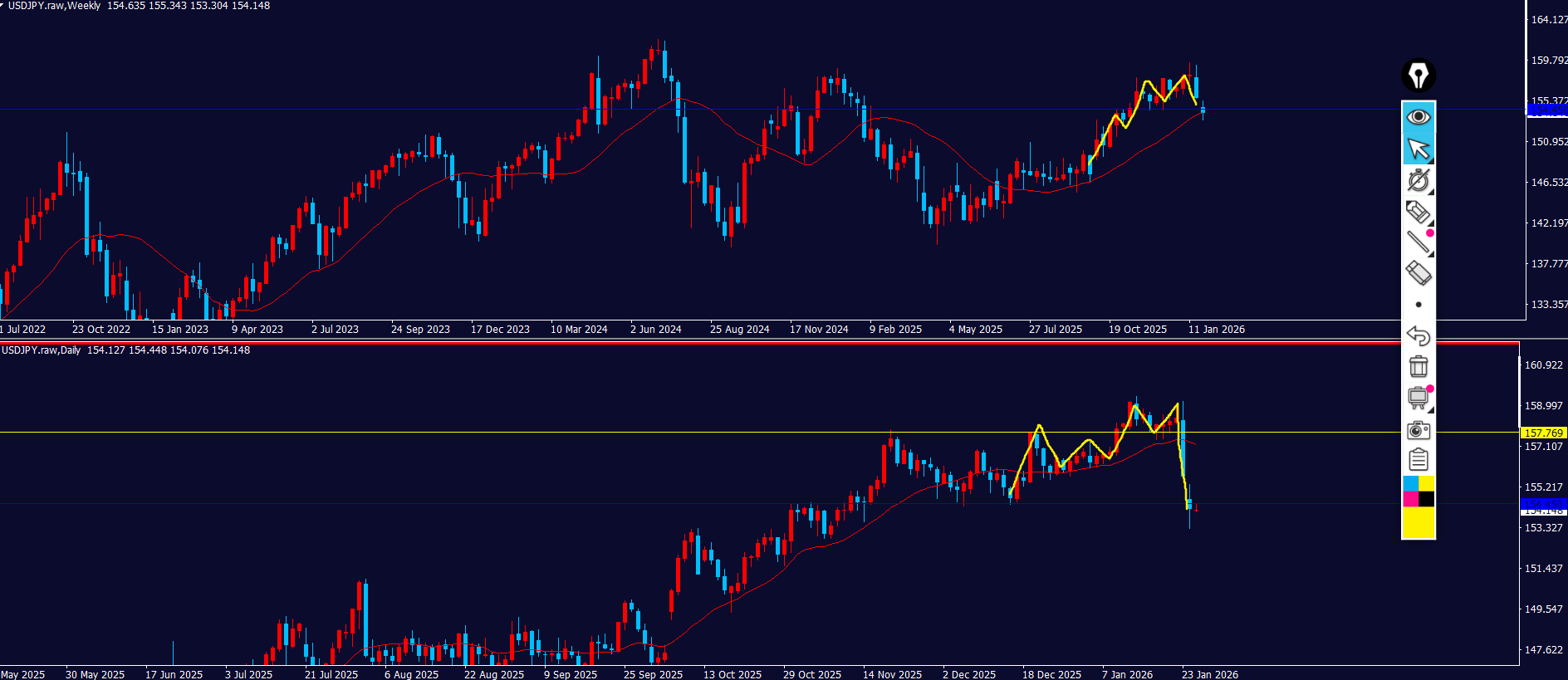Image resolution: width=1568 pixels, height=680 pixels.
Task: Click the brush size dot
Action: [x=1418, y=305]
